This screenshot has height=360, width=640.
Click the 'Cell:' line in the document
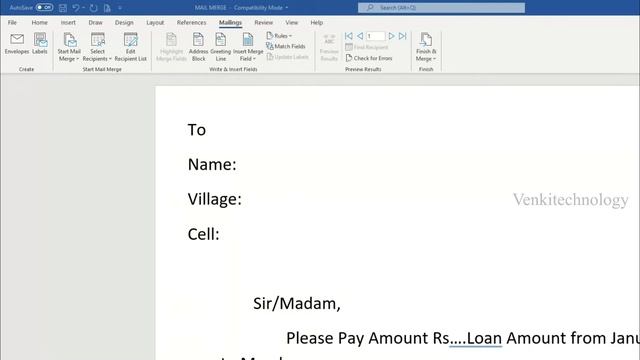(x=204, y=234)
